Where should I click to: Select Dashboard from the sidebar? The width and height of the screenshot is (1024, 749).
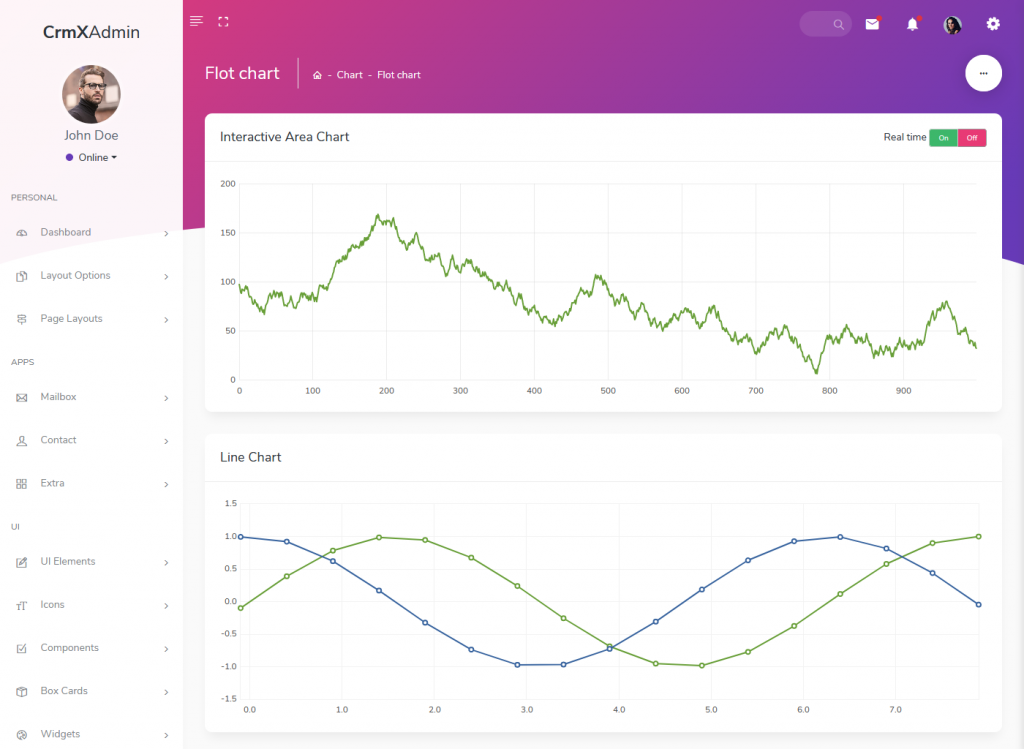(x=65, y=232)
